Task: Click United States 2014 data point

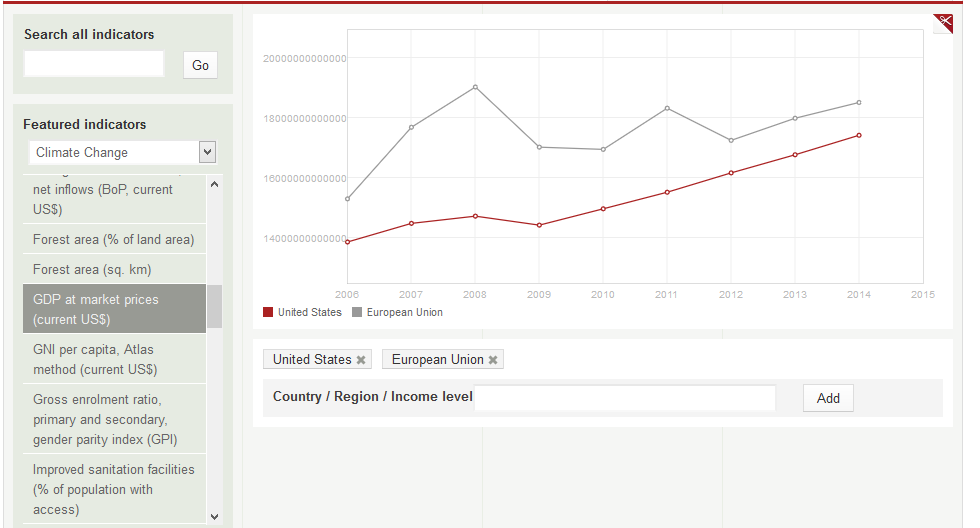Action: coord(858,135)
